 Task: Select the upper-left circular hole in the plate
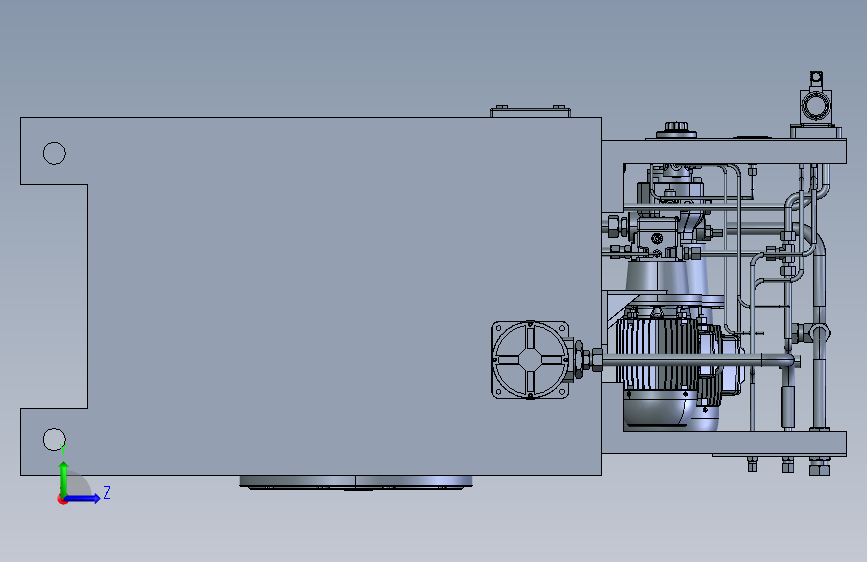54,153
